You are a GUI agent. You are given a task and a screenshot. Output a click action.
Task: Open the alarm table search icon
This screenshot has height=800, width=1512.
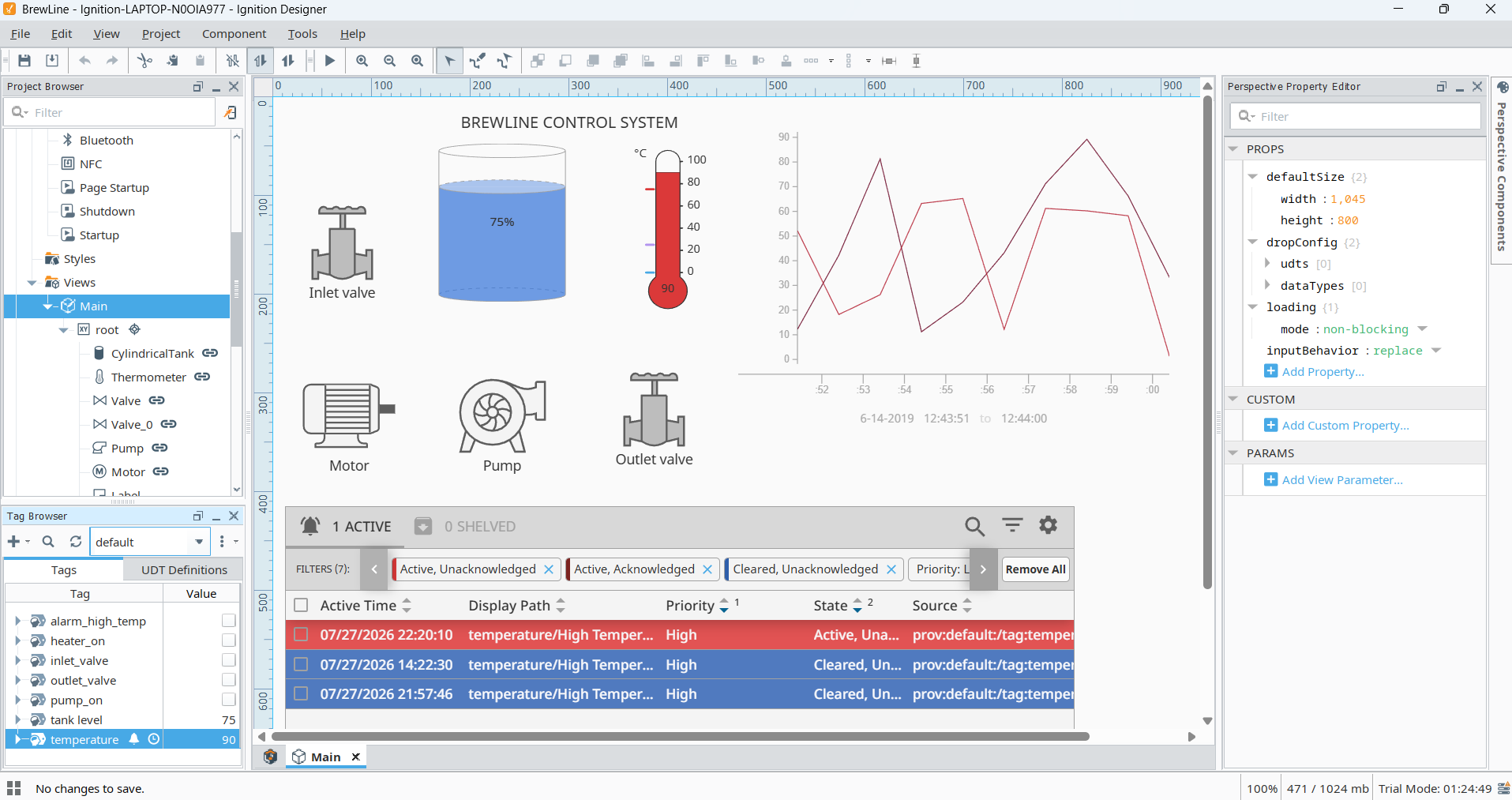975,526
